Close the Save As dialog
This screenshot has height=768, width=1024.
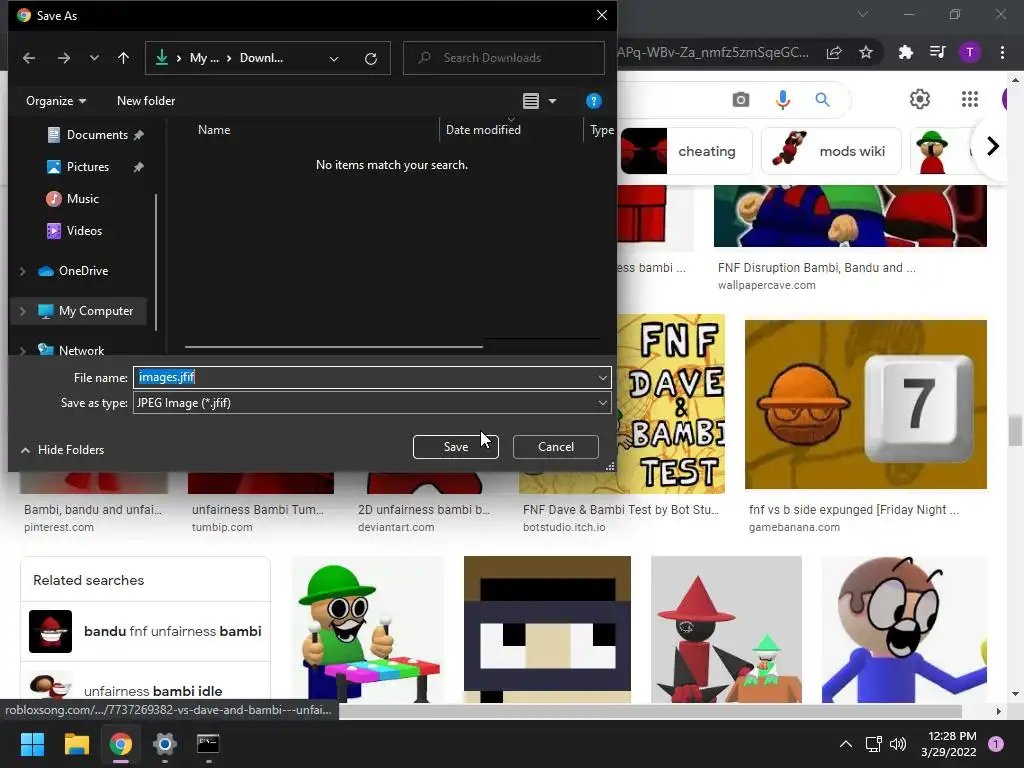(x=601, y=15)
